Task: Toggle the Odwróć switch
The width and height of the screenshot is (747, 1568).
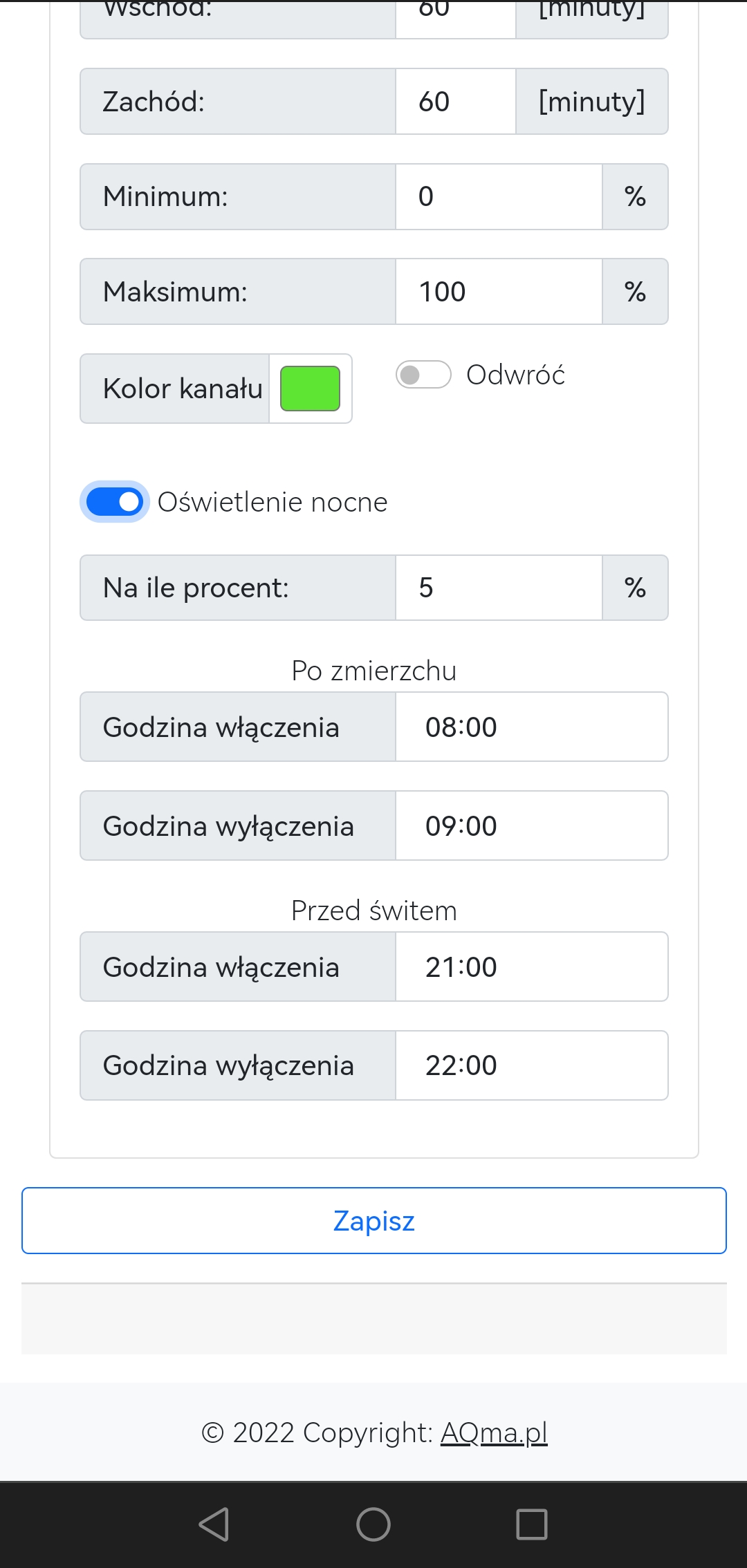Action: [423, 375]
